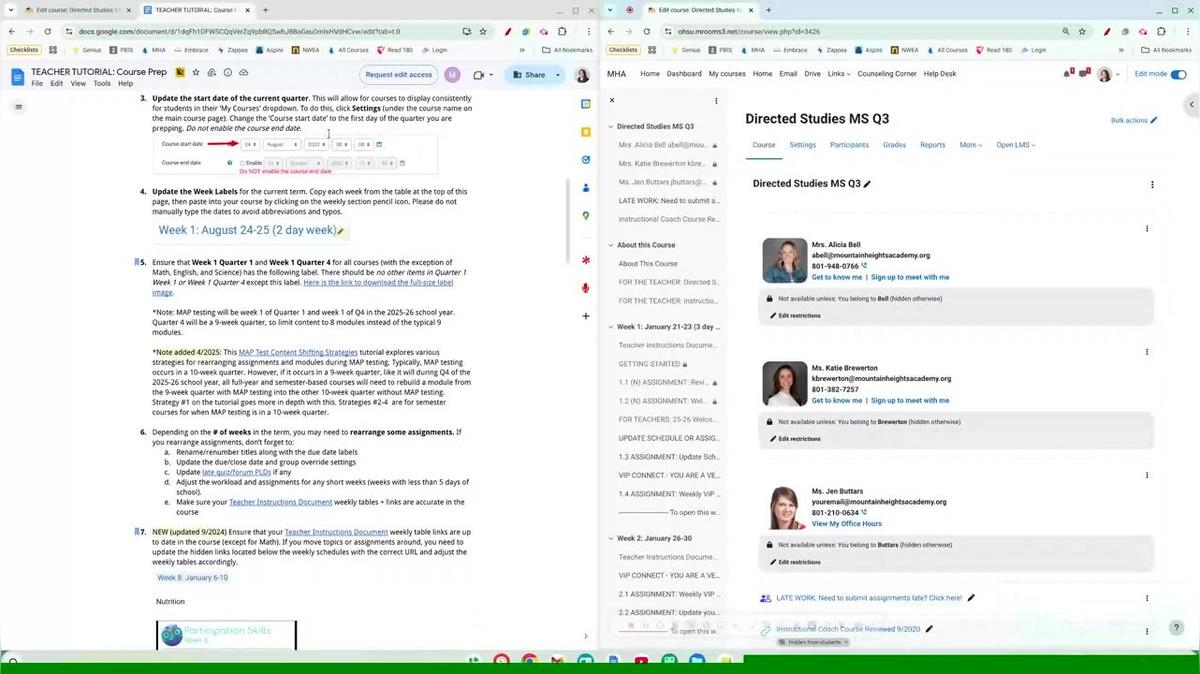This screenshot has height=674, width=1200.
Task: Open the Teacher Instructions Document link in step 7
Action: click(x=336, y=532)
